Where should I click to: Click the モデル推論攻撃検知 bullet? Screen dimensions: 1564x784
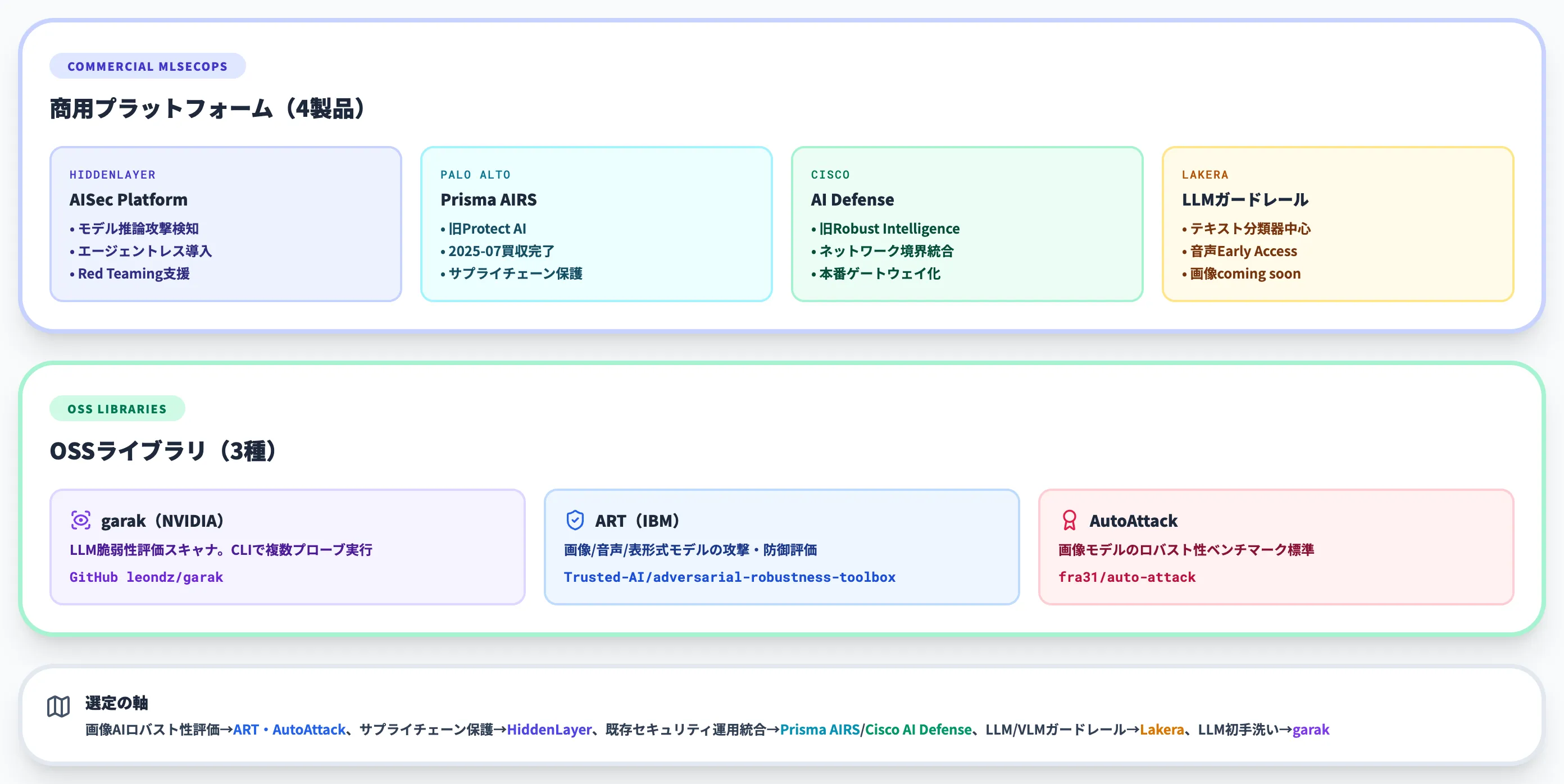[x=134, y=229]
